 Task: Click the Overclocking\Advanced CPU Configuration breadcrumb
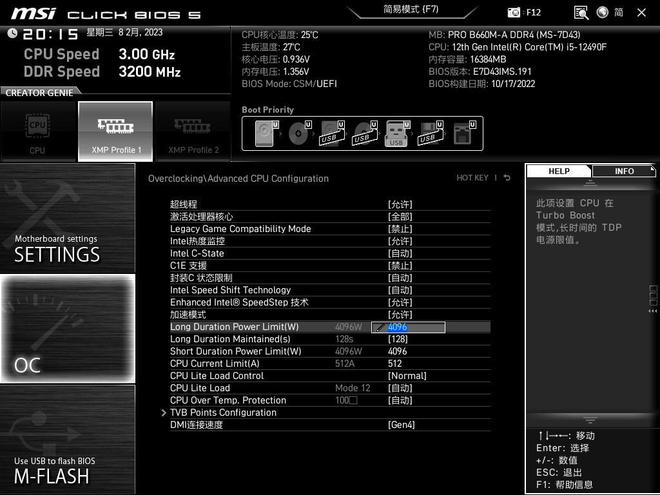238,178
